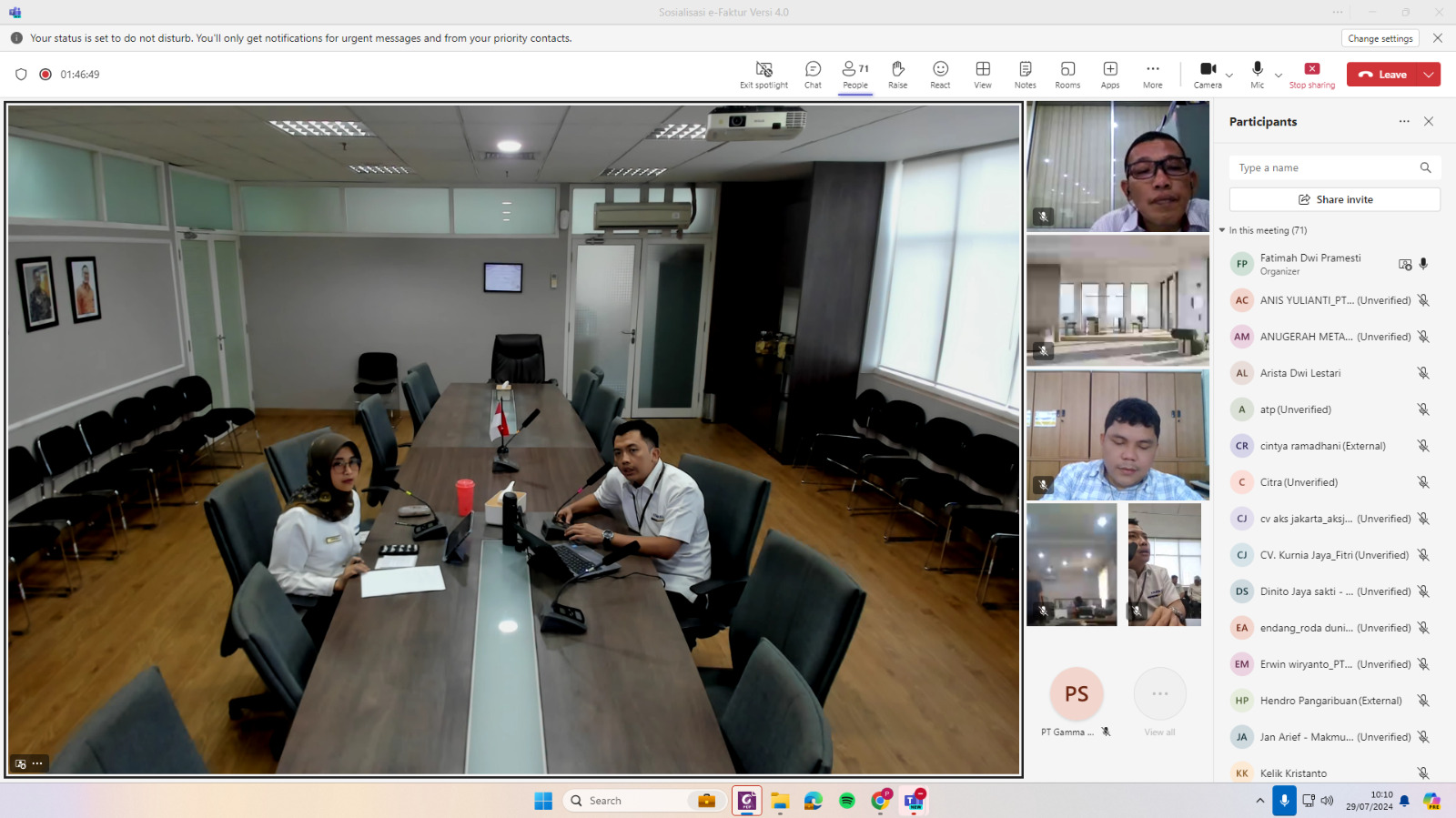
Task: Open Breakout Rooms
Action: [1067, 74]
